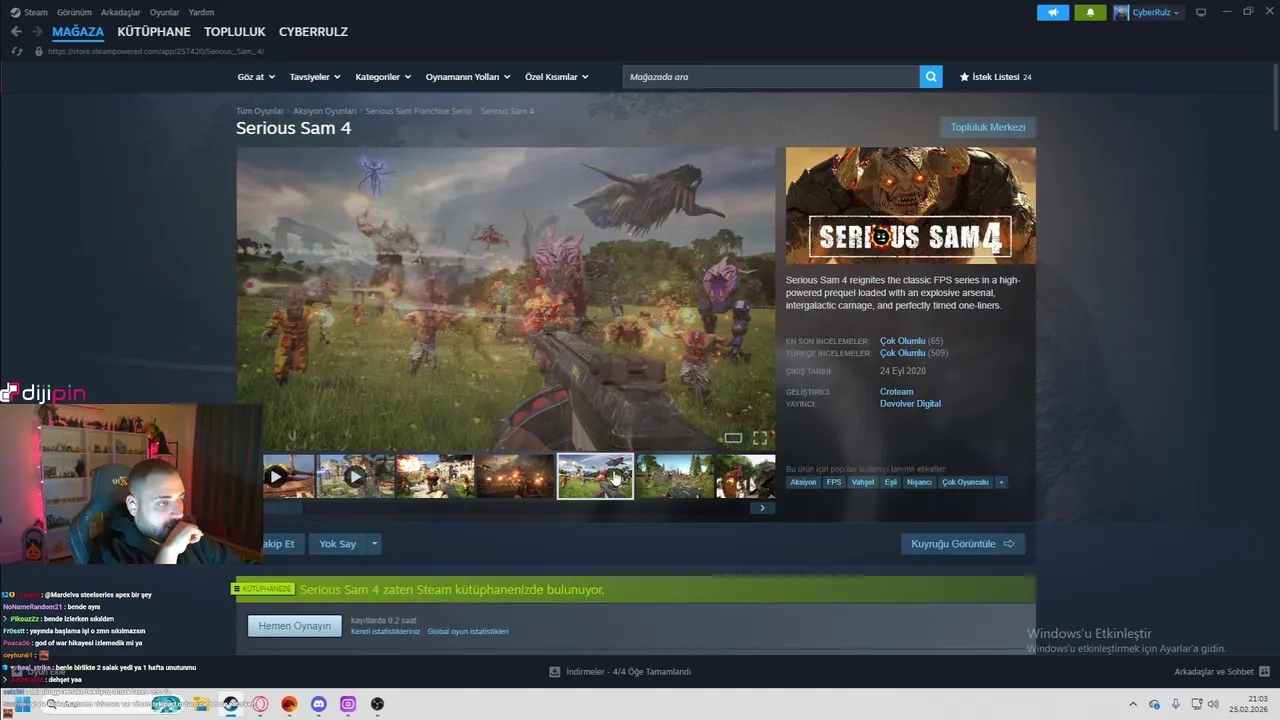The height and width of the screenshot is (720, 1280).
Task: Open the Croteam developer link
Action: coord(897,392)
